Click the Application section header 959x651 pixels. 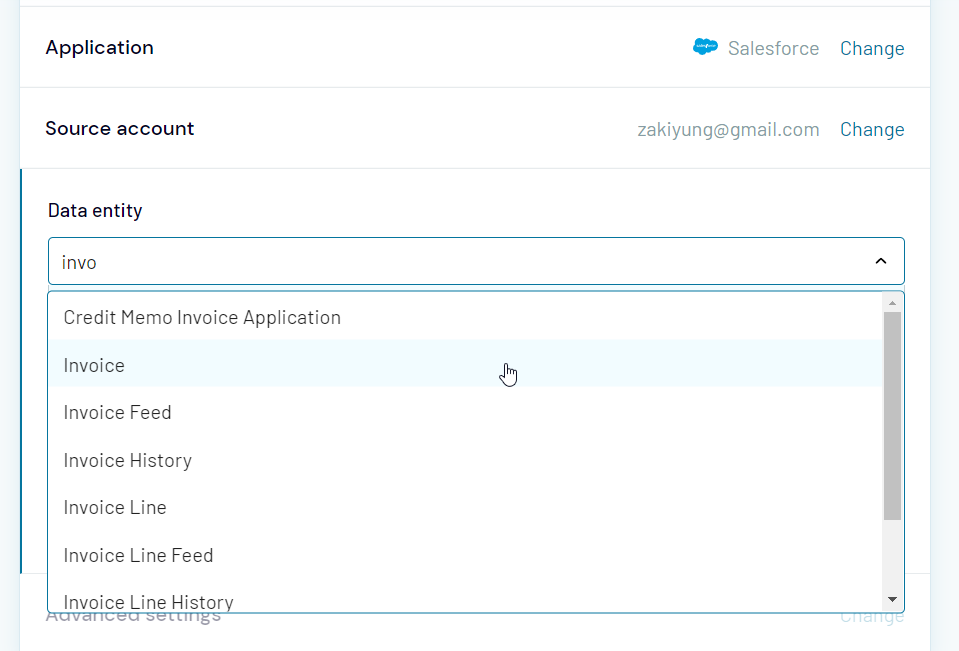[99, 47]
